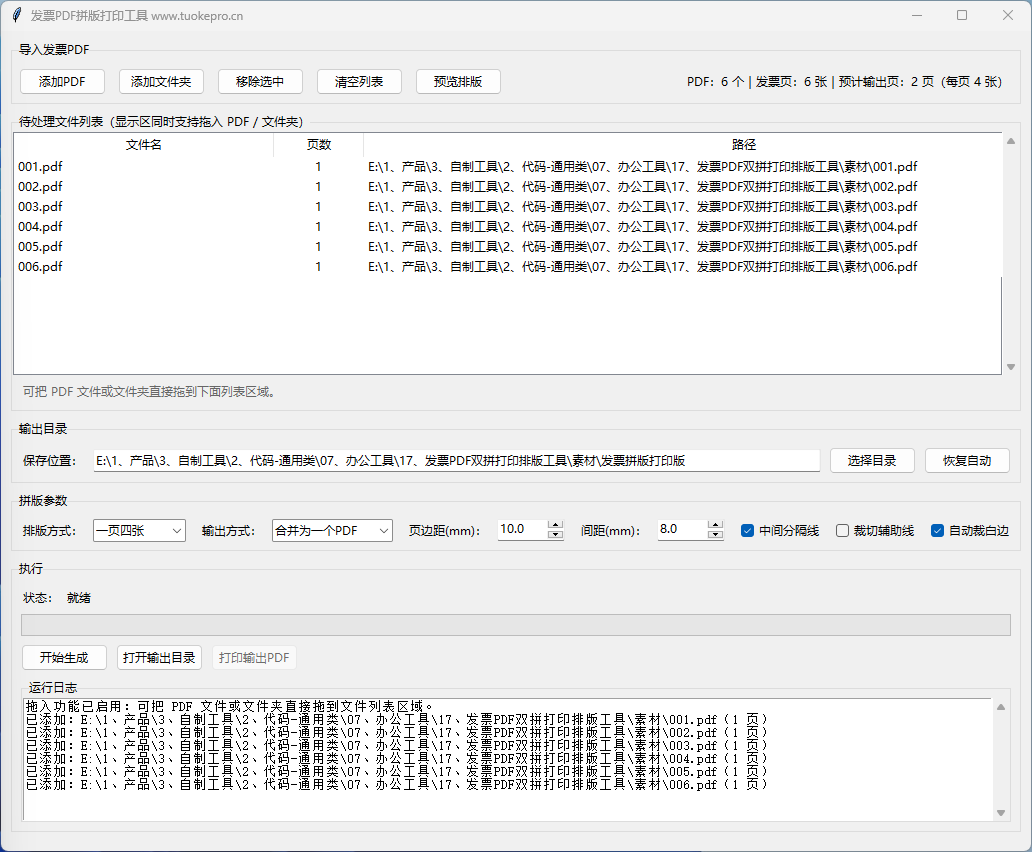Increase 页边距 value with up spinner arrow
This screenshot has height=852, width=1032.
[x=555, y=525]
